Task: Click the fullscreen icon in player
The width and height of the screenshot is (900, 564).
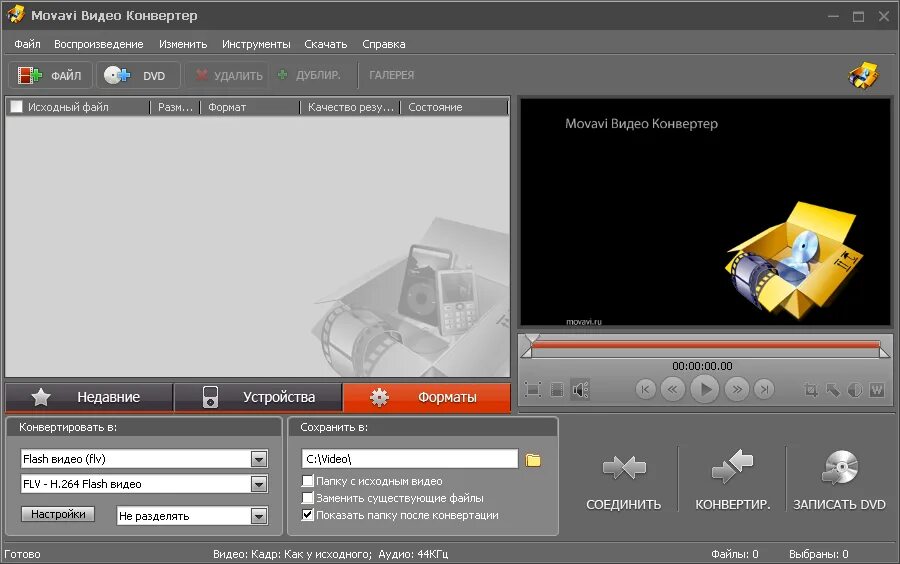Action: pyautogui.click(x=533, y=390)
